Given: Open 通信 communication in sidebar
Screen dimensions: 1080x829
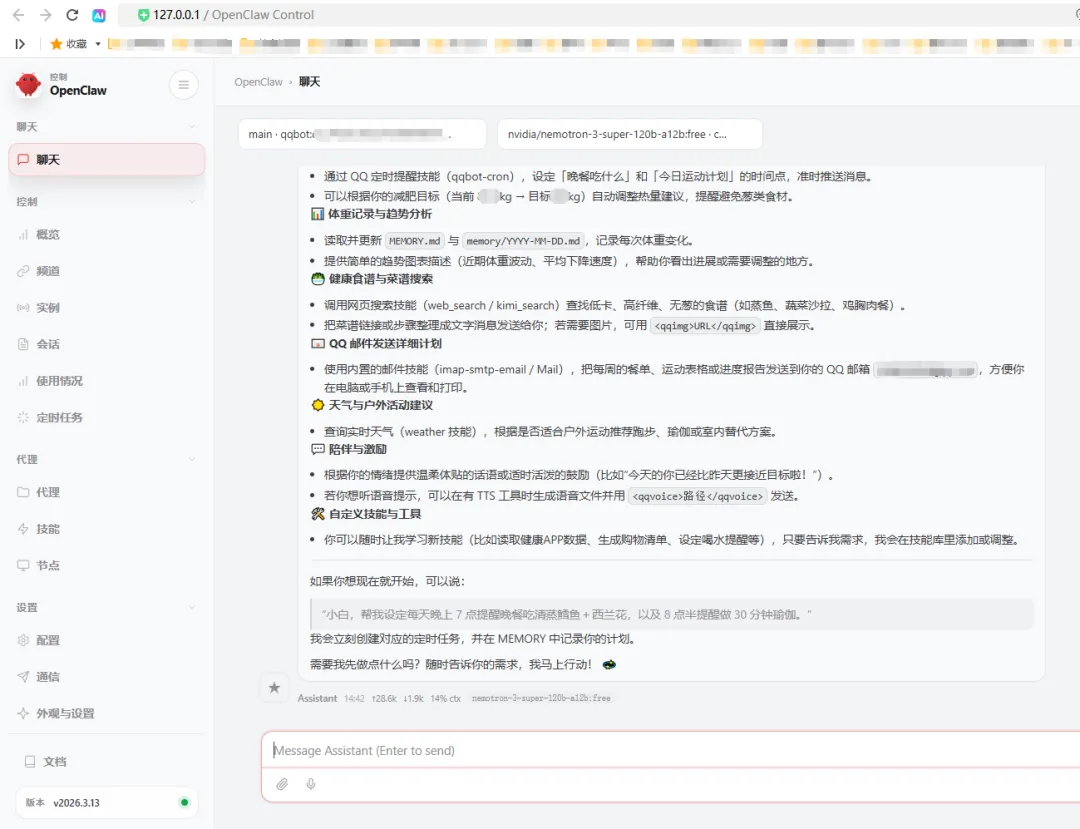Looking at the screenshot, I should pos(107,677).
